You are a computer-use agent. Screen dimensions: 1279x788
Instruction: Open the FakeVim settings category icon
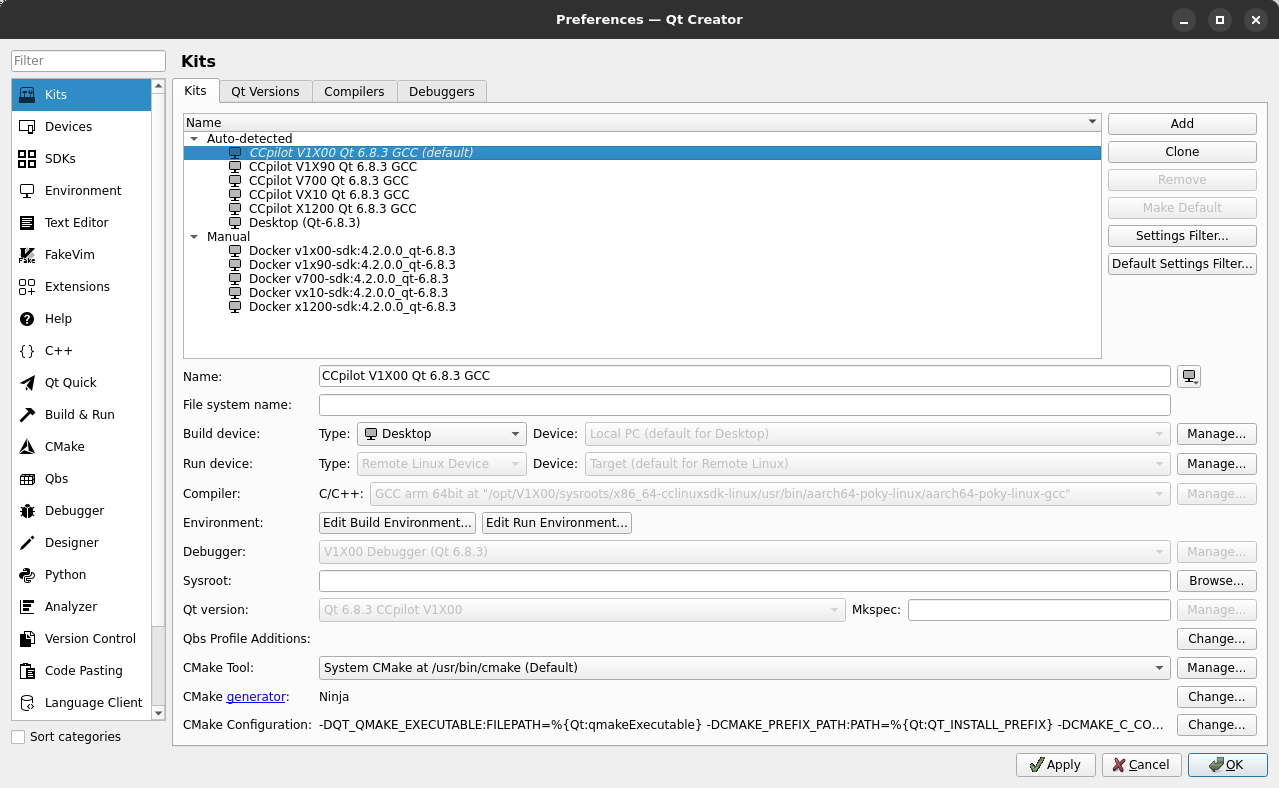pyautogui.click(x=27, y=255)
